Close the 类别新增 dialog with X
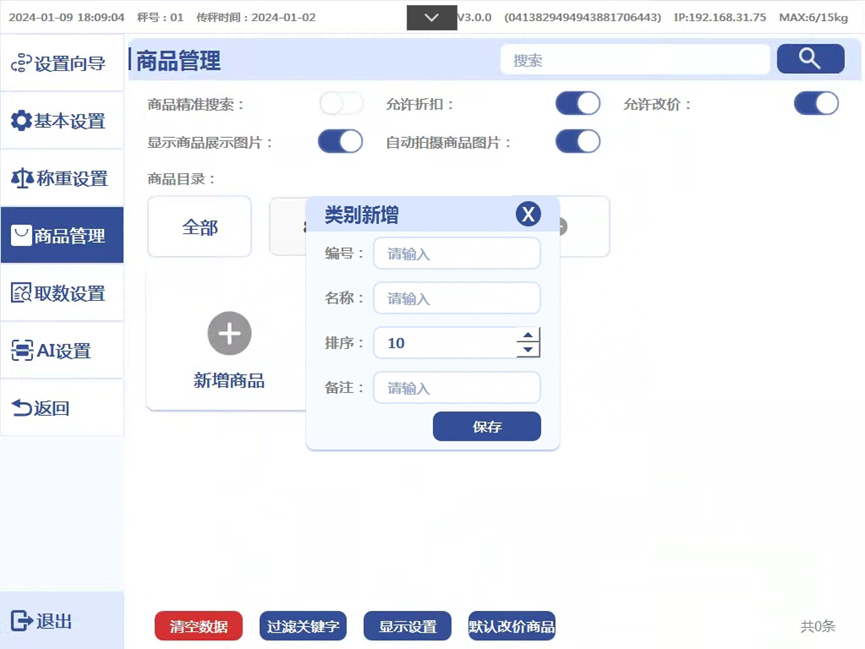Image resolution: width=865 pixels, height=649 pixels. (x=528, y=213)
